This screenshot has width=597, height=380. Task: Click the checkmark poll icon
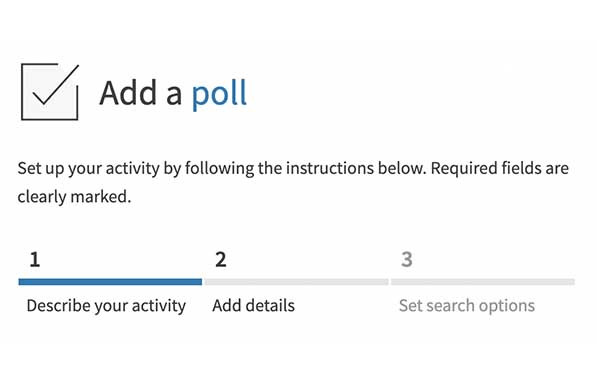tap(50, 92)
